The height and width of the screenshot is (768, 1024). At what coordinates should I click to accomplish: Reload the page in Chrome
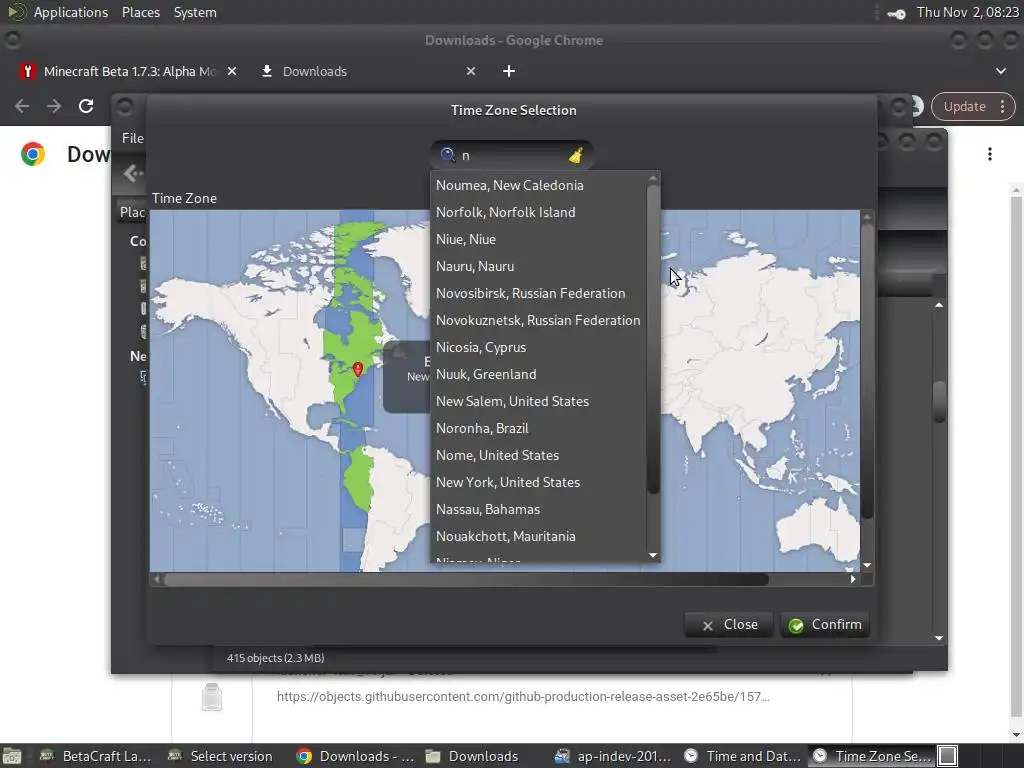[x=86, y=106]
